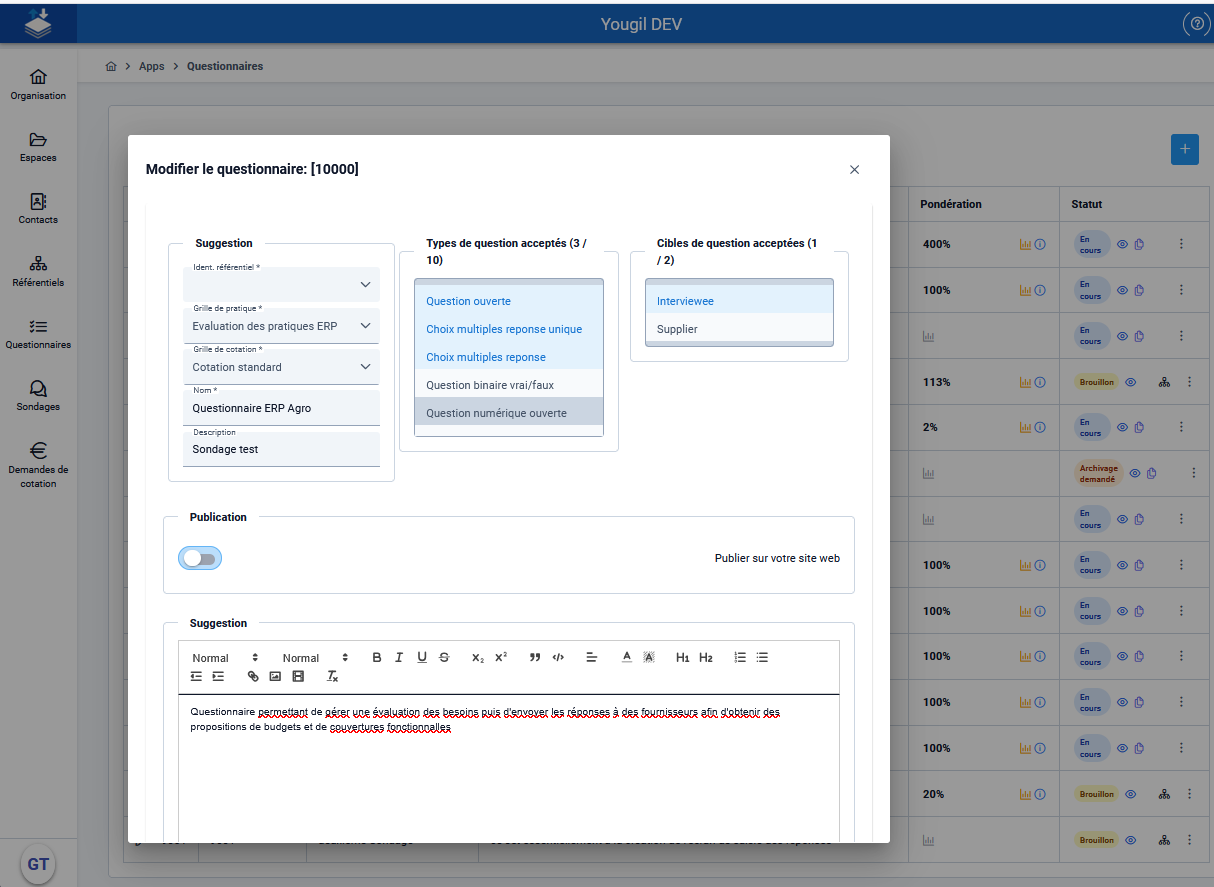The width and height of the screenshot is (1214, 887).
Task: View the Archivage demandé row eye icon
Action: click(1135, 473)
